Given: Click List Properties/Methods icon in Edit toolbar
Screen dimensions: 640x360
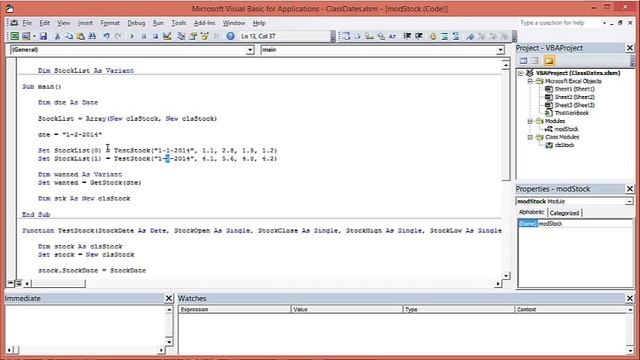Looking at the screenshot, I should pos(346,36).
